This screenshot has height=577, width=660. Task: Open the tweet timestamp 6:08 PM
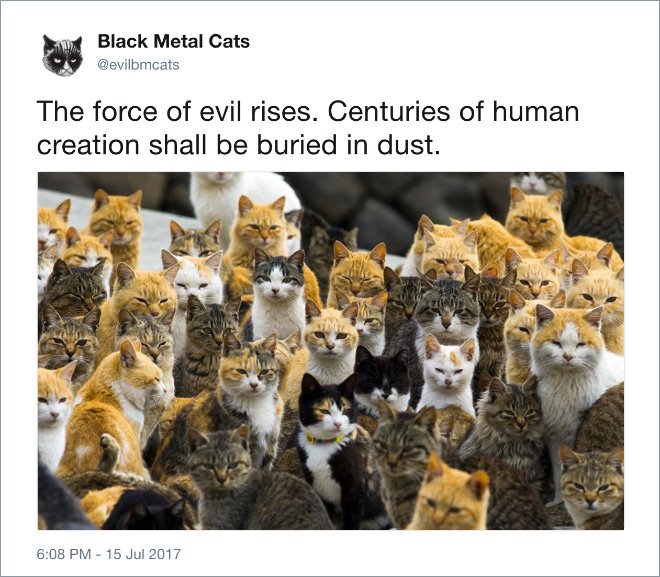click(x=64, y=553)
